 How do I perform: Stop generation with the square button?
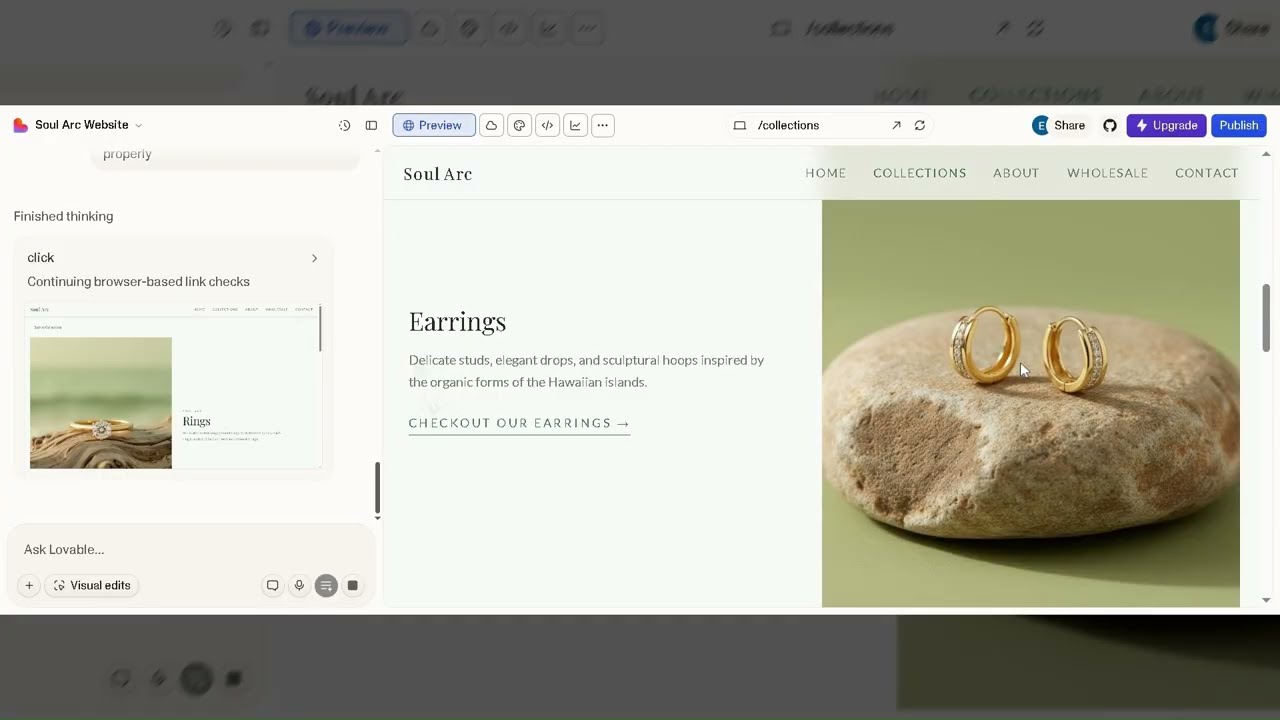click(353, 585)
